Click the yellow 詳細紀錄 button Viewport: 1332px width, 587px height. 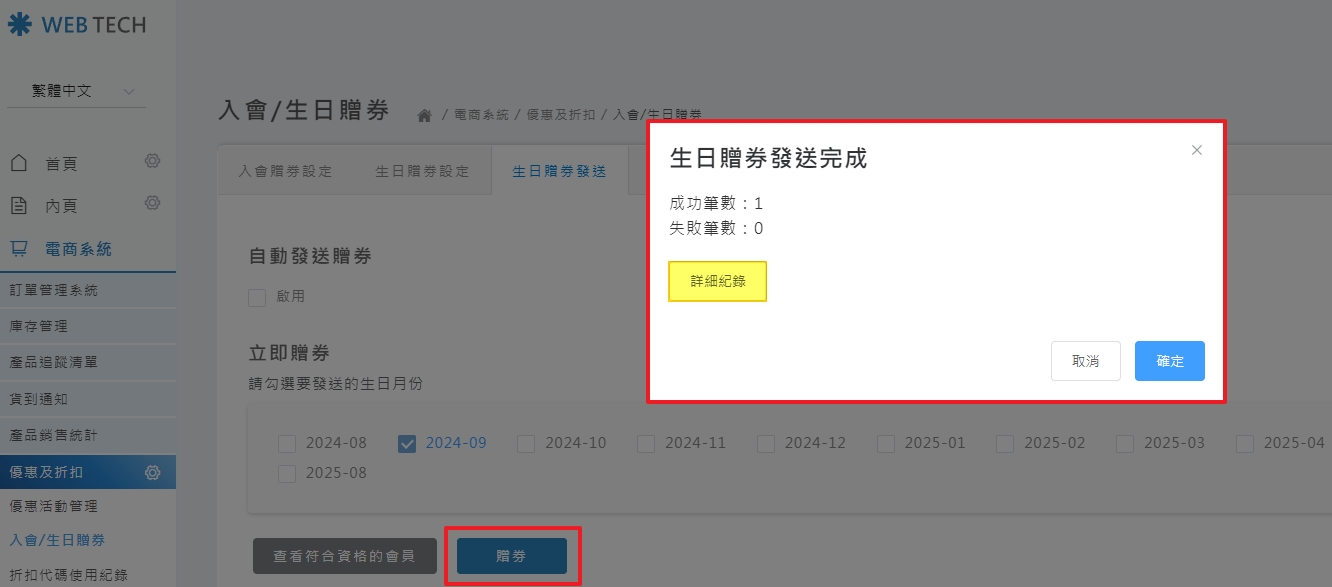point(717,281)
